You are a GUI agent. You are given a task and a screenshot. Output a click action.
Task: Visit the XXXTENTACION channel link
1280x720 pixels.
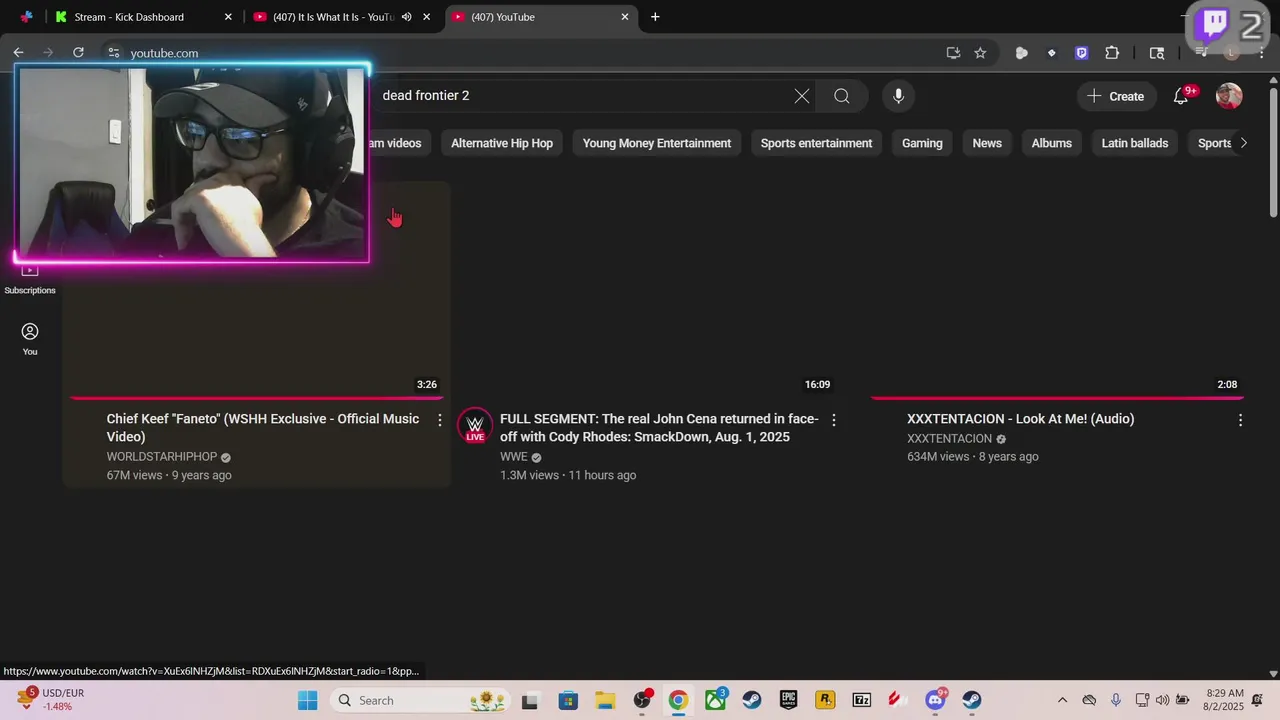pos(949,439)
